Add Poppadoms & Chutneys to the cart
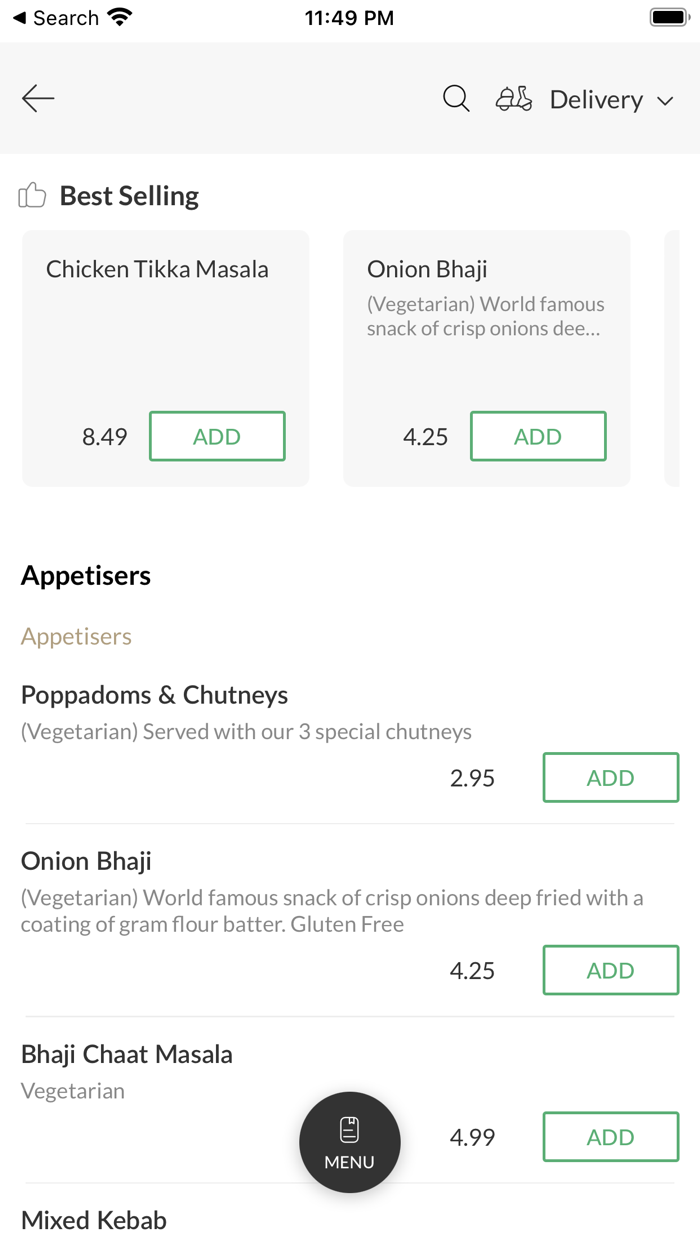 click(x=610, y=777)
